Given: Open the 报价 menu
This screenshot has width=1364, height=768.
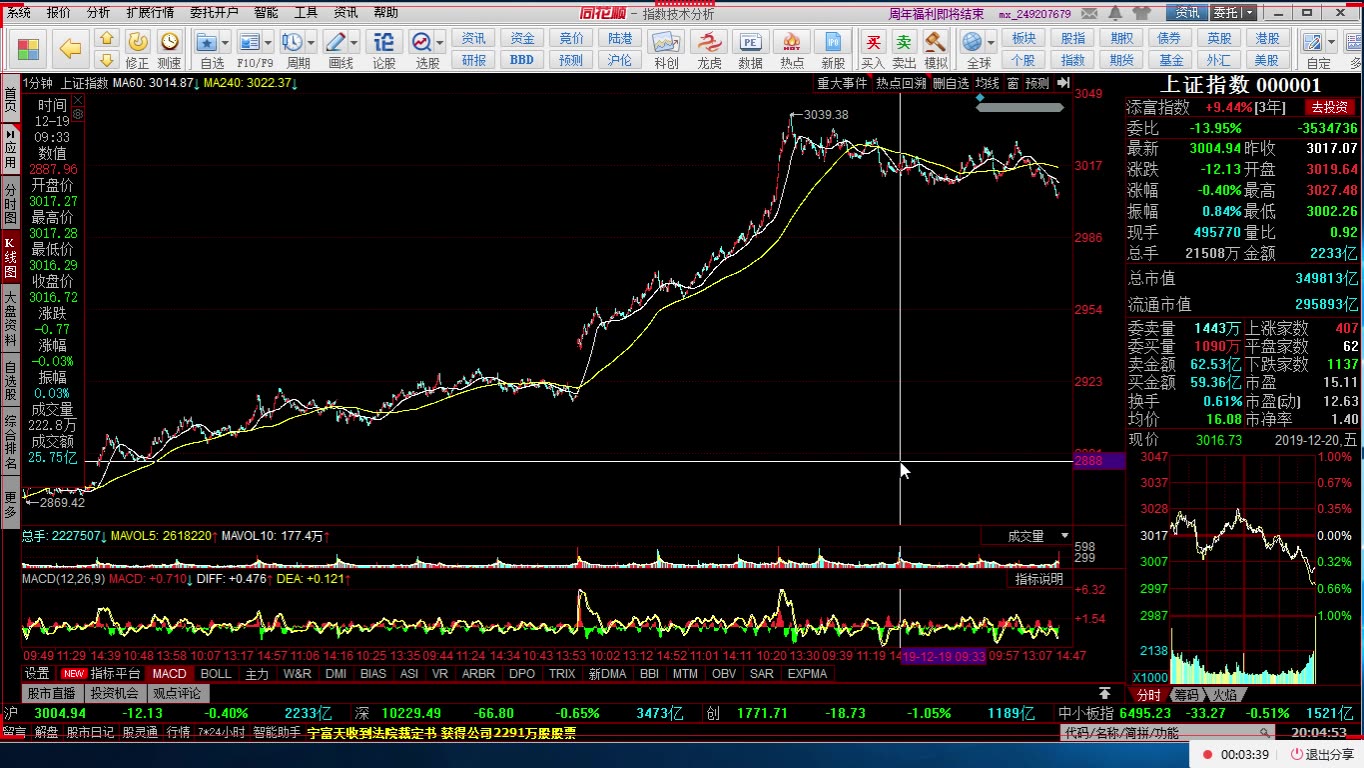Looking at the screenshot, I should pos(59,13).
